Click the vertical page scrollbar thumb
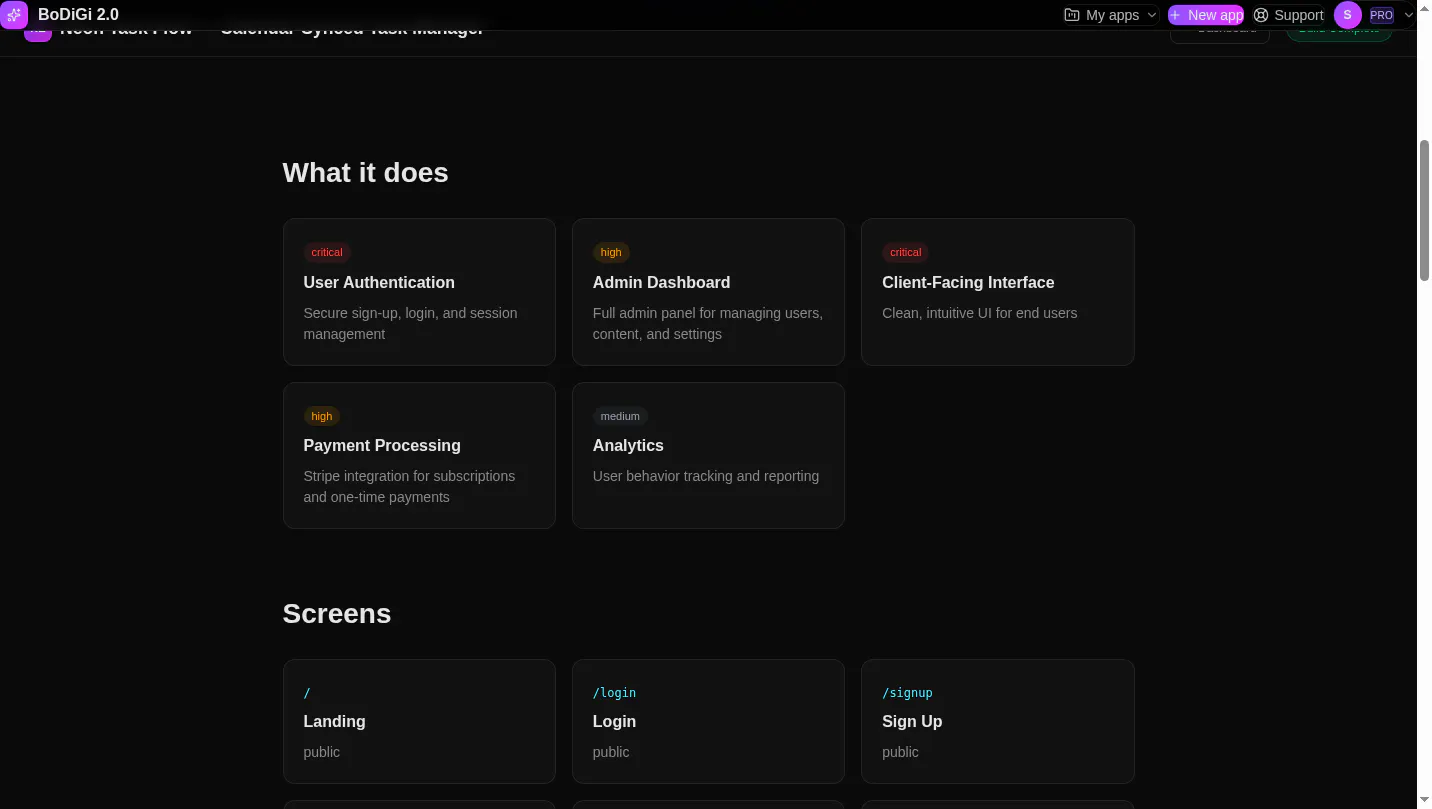1432x809 pixels. tap(1425, 210)
